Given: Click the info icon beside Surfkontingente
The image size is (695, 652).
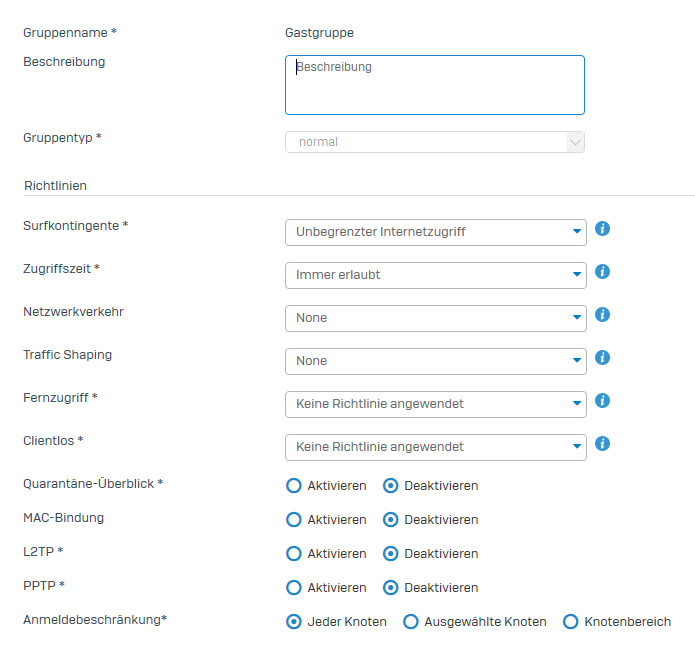Looking at the screenshot, I should click(x=602, y=229).
